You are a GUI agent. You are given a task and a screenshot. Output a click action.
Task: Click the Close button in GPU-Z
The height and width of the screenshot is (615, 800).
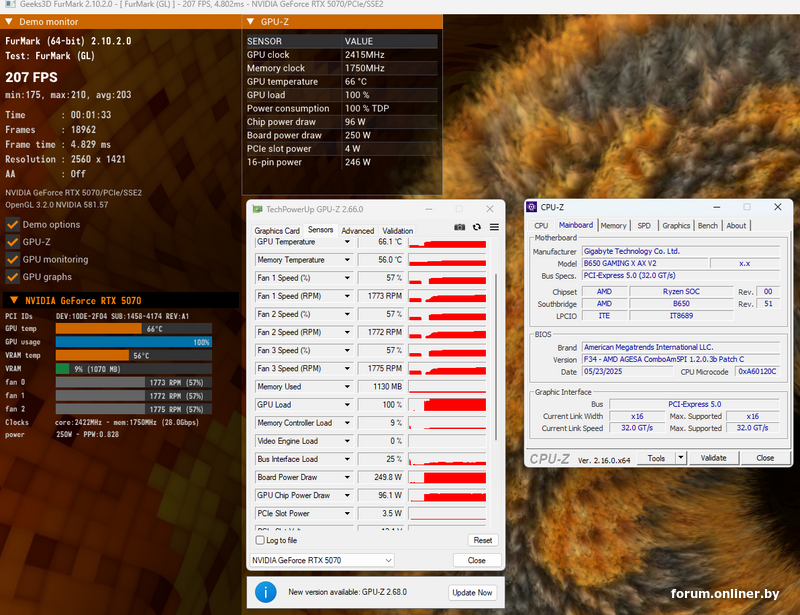pos(477,560)
